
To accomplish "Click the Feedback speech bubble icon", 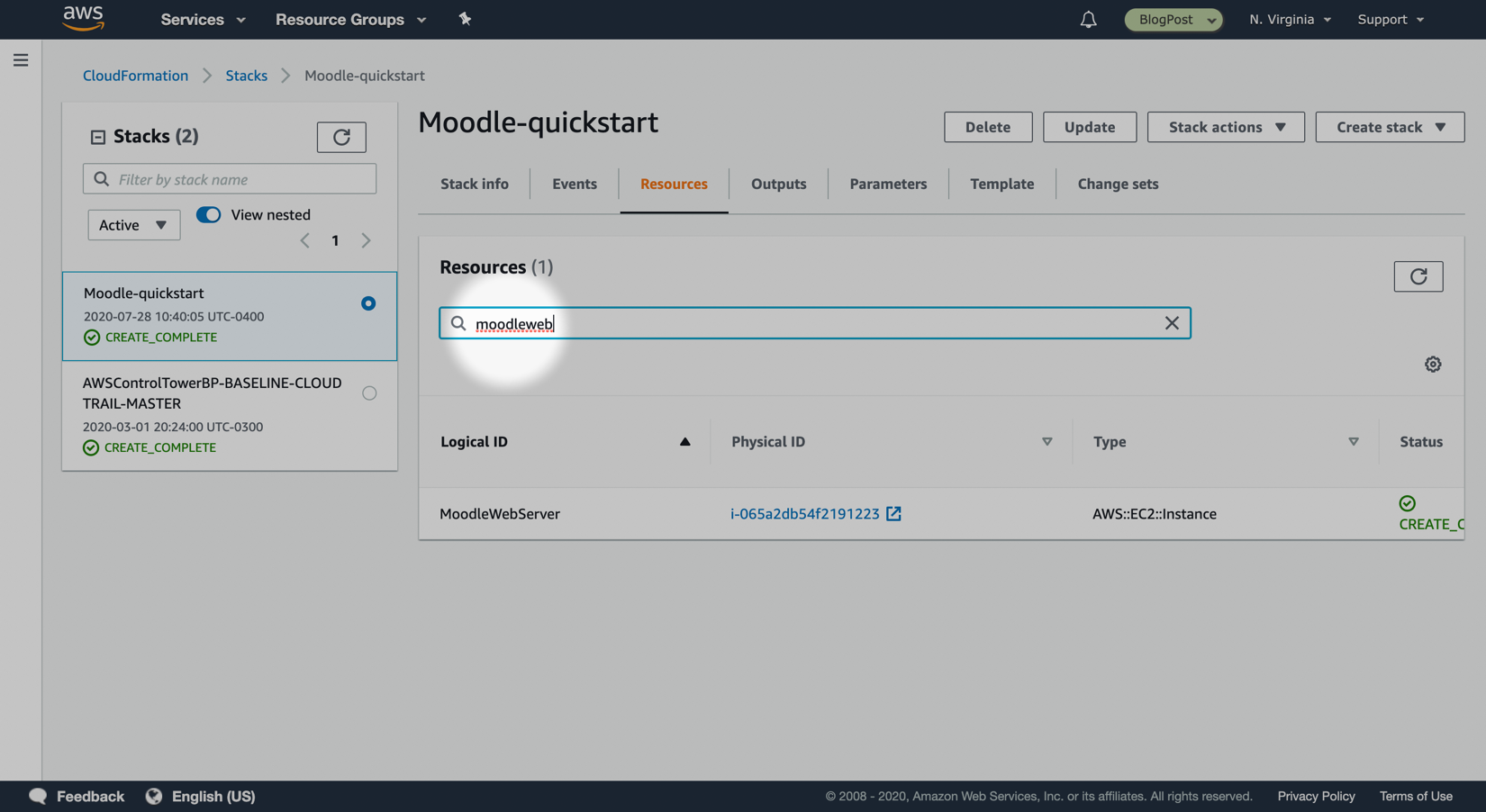I will pos(38,796).
